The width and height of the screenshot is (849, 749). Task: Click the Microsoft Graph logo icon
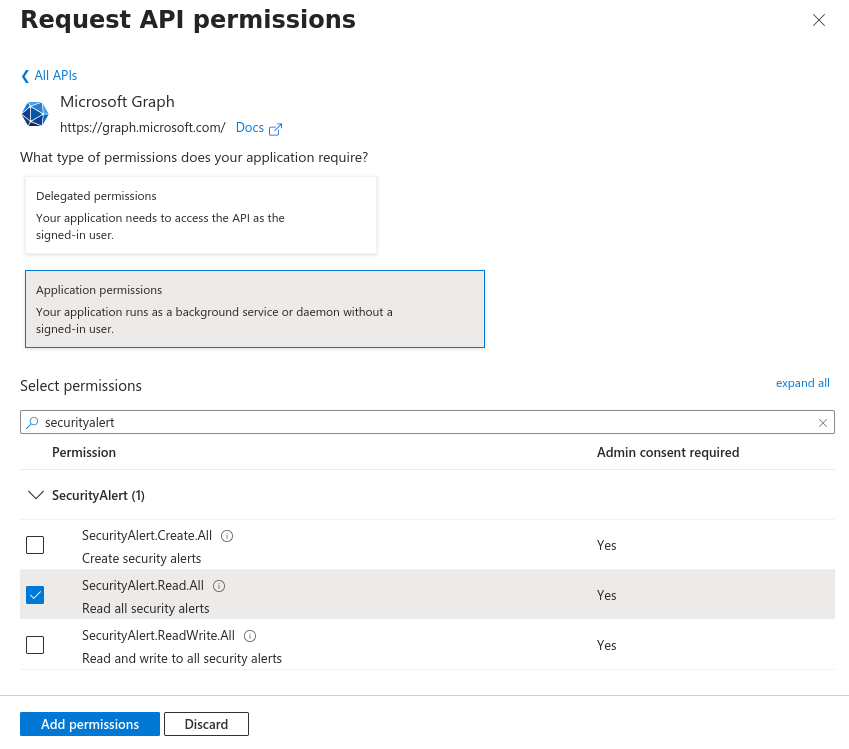coord(35,114)
